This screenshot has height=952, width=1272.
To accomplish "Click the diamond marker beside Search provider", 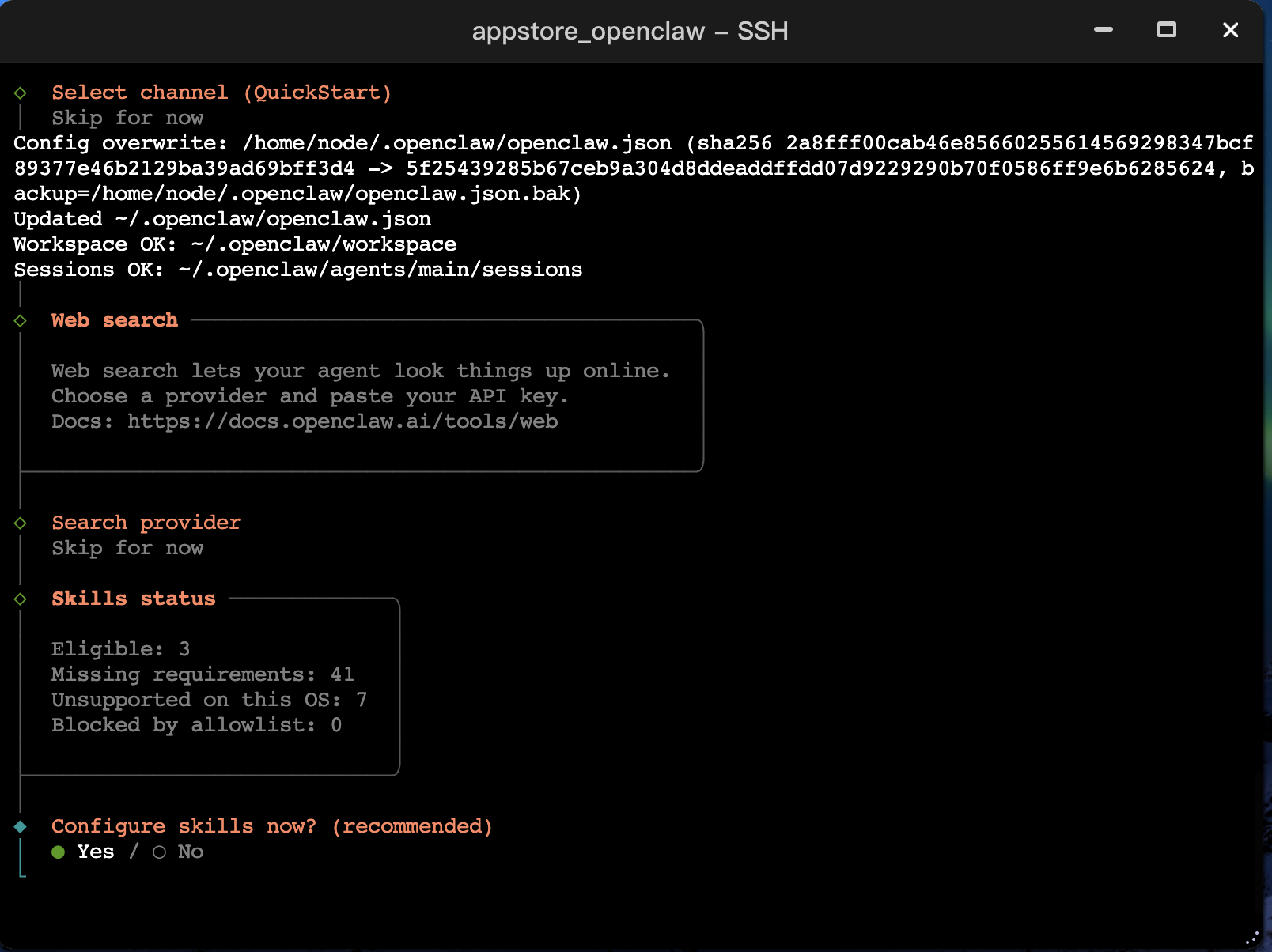I will click(x=21, y=523).
